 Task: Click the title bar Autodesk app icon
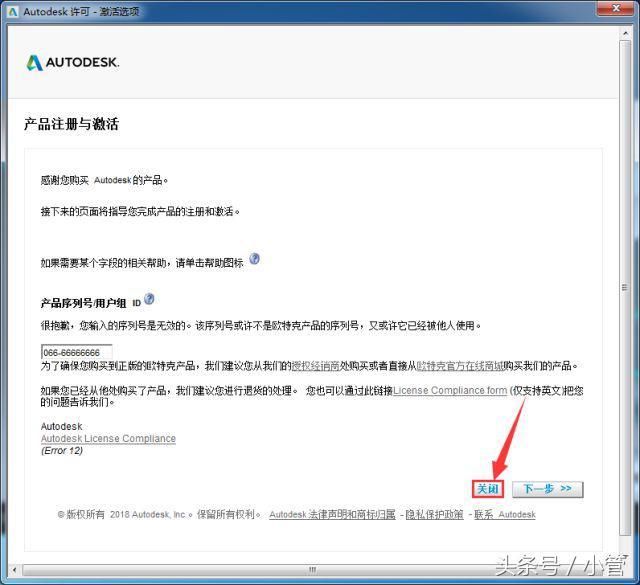[13, 11]
